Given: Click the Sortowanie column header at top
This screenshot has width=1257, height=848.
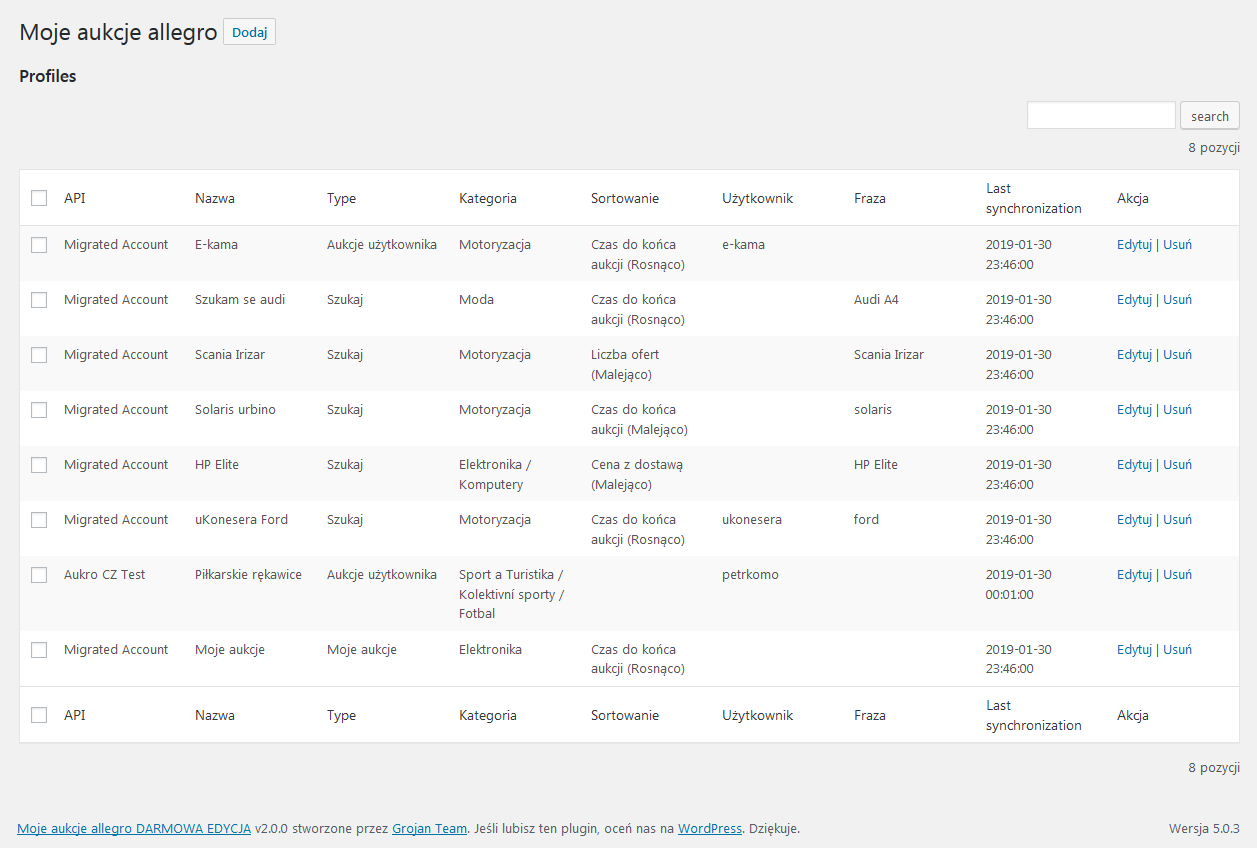Looking at the screenshot, I should point(625,198).
